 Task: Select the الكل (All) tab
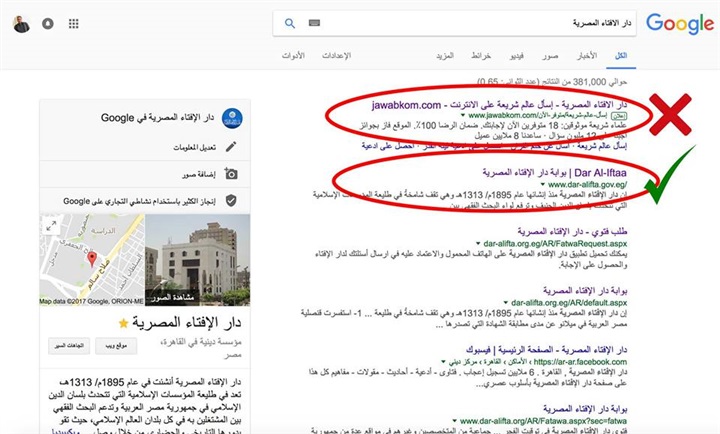[x=621, y=56]
